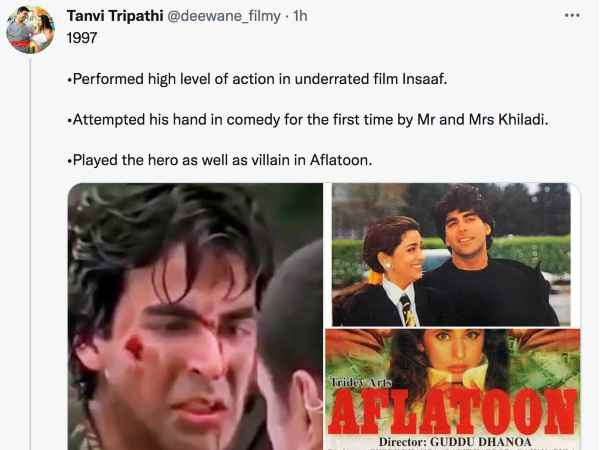Click the 1h tweet timestamp
Viewport: 600px width, 450px height.
300,16
